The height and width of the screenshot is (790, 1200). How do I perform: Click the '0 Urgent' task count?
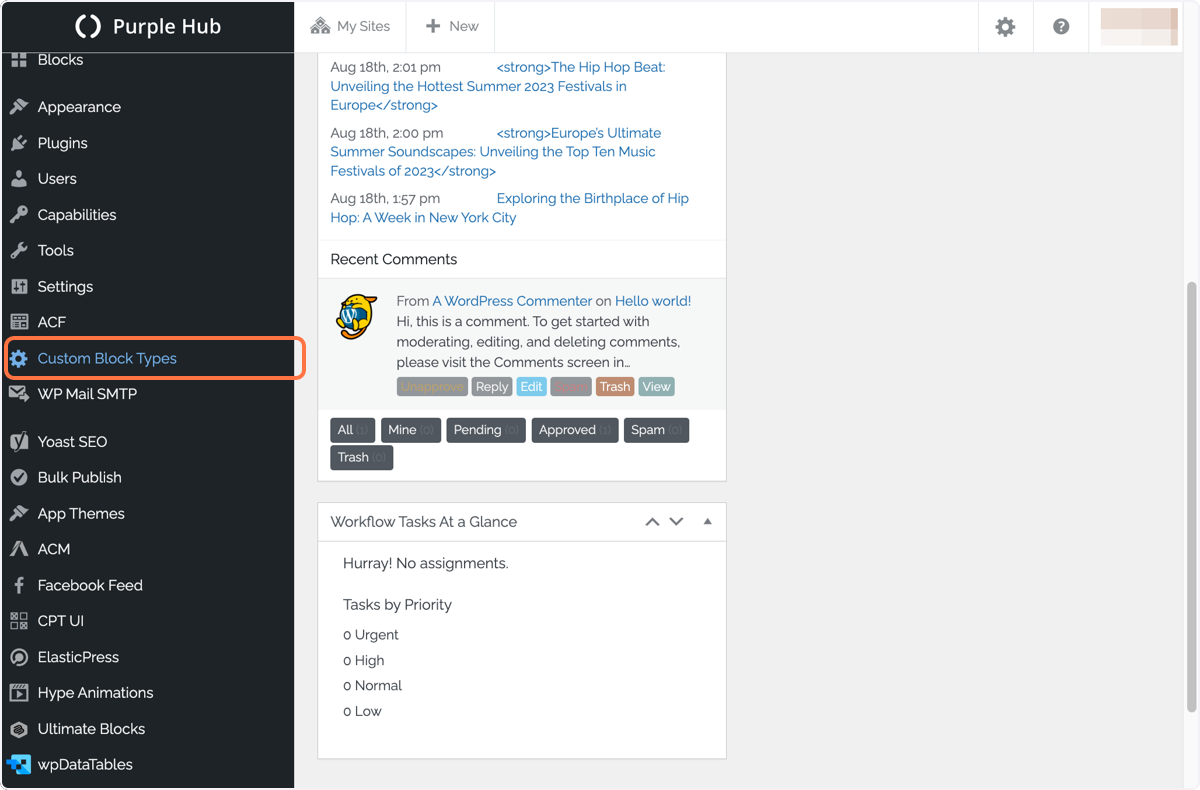pos(371,635)
